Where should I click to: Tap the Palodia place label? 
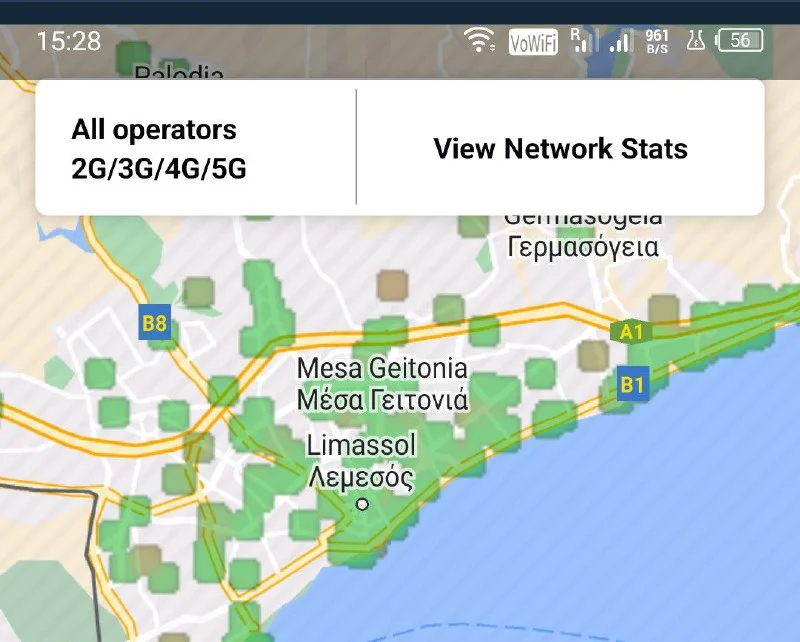178,73
